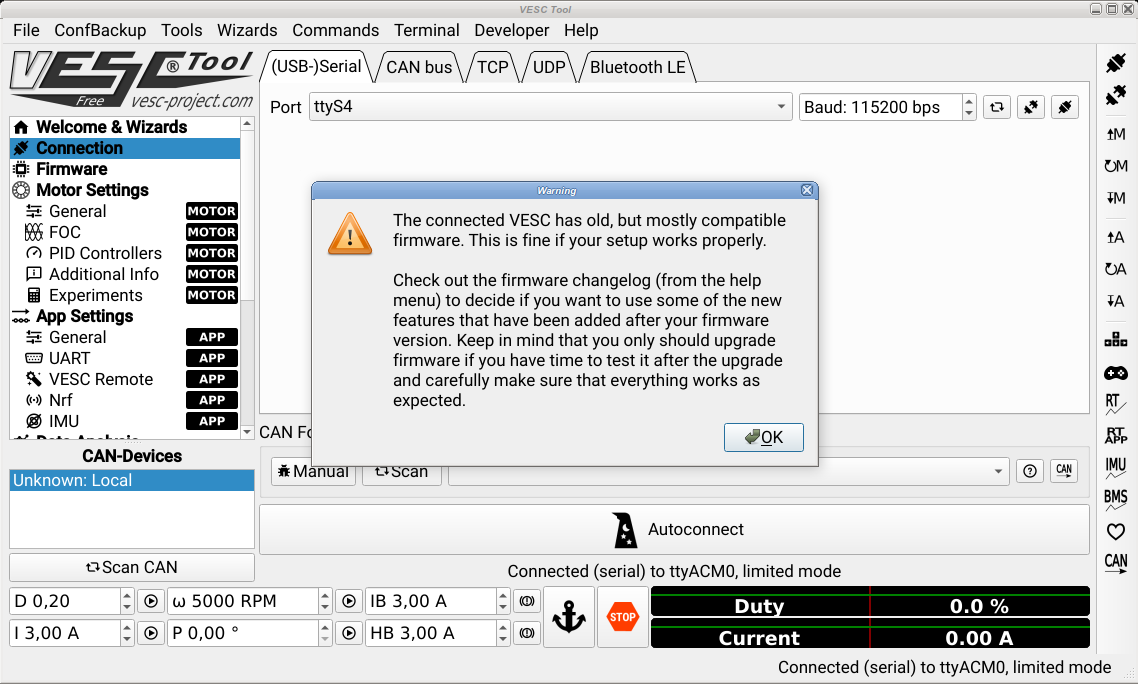This screenshot has height=684, width=1138.
Task: Open the Port ttyS4 dropdown
Action: (550, 107)
